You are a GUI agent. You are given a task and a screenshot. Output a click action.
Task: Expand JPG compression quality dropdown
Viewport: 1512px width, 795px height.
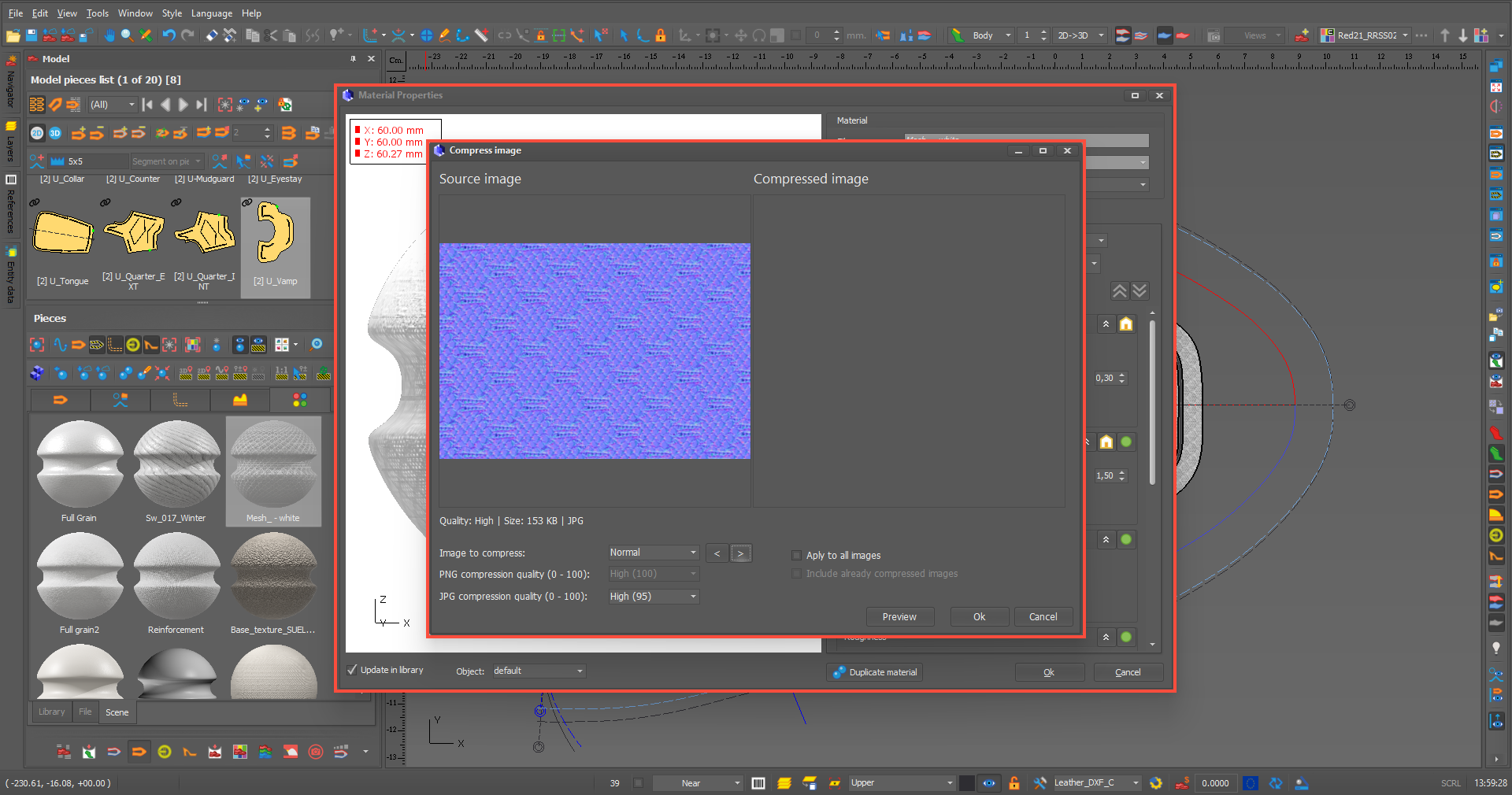click(x=654, y=597)
